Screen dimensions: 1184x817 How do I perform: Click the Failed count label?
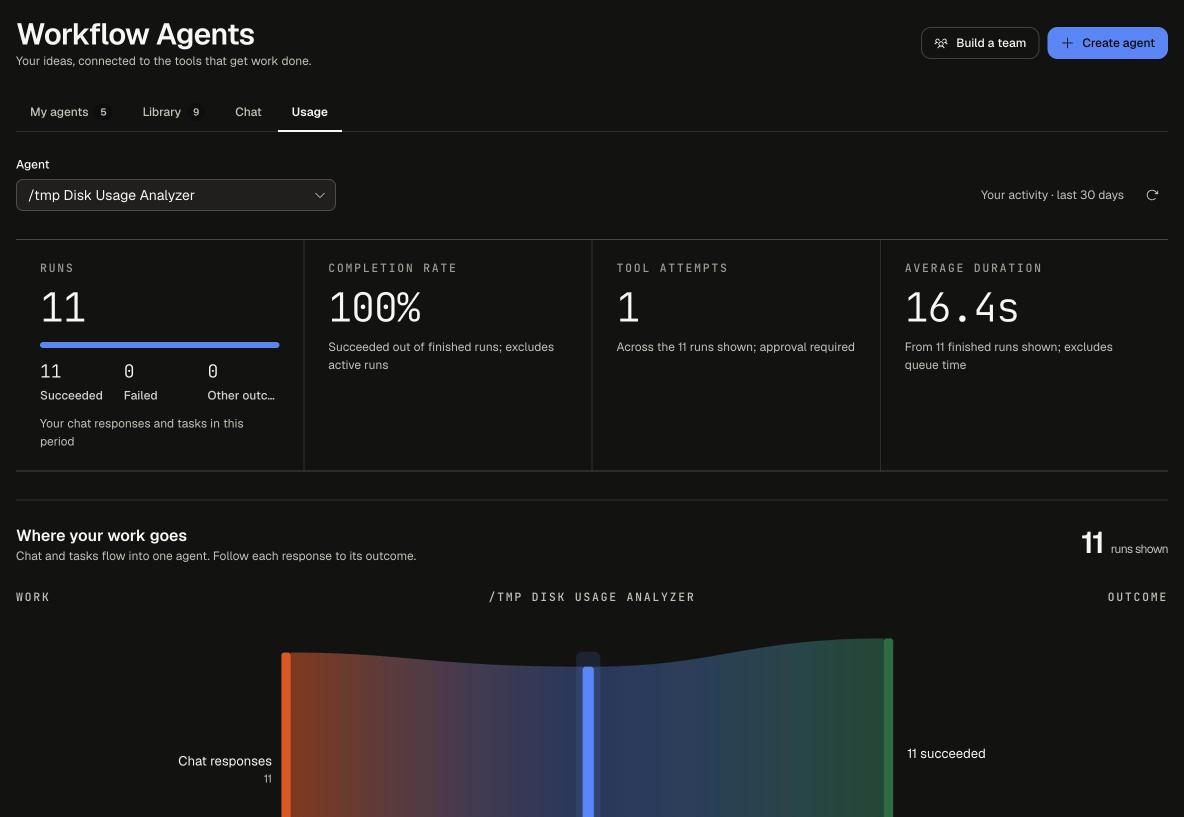pos(140,395)
